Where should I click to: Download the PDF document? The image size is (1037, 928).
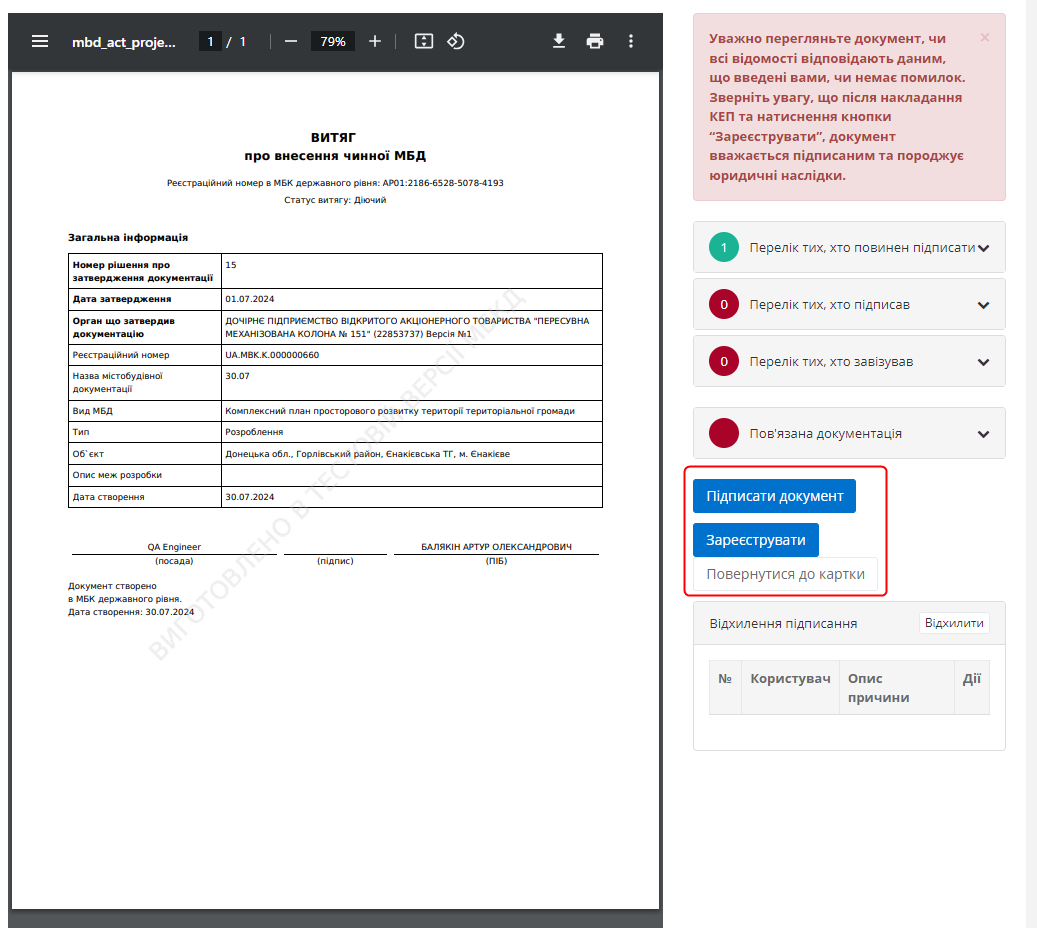(x=559, y=41)
